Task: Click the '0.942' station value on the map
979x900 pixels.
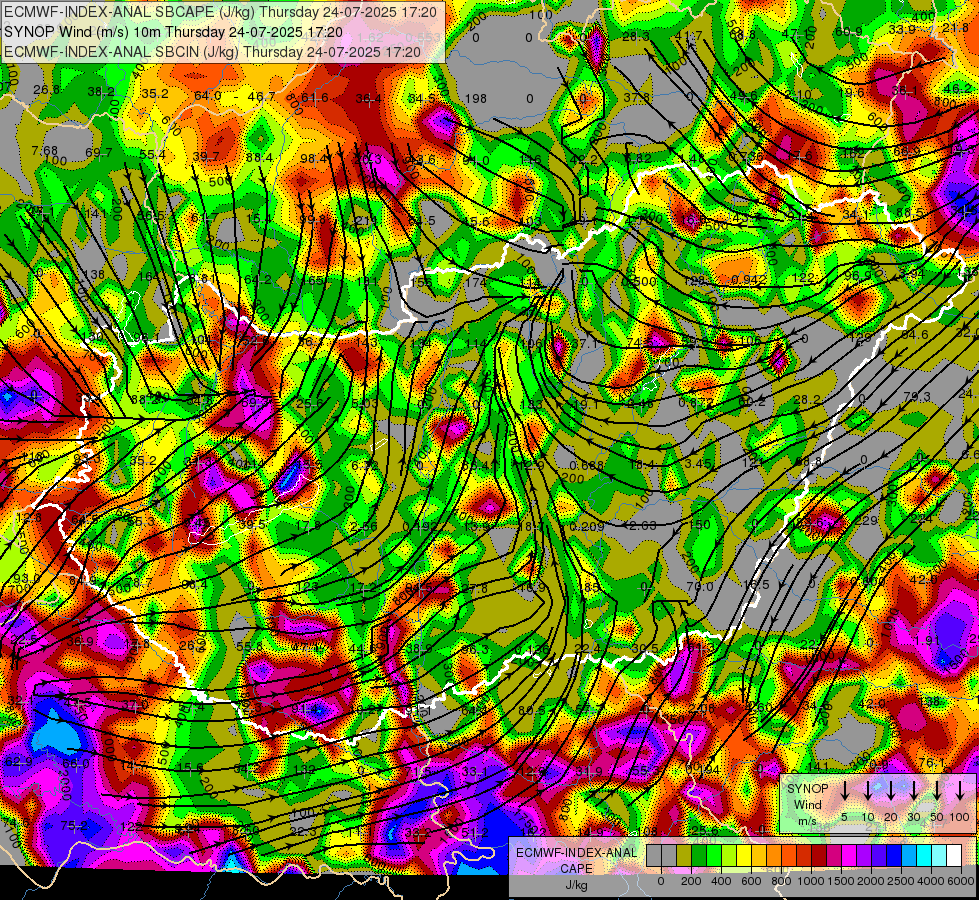Action: [748, 279]
